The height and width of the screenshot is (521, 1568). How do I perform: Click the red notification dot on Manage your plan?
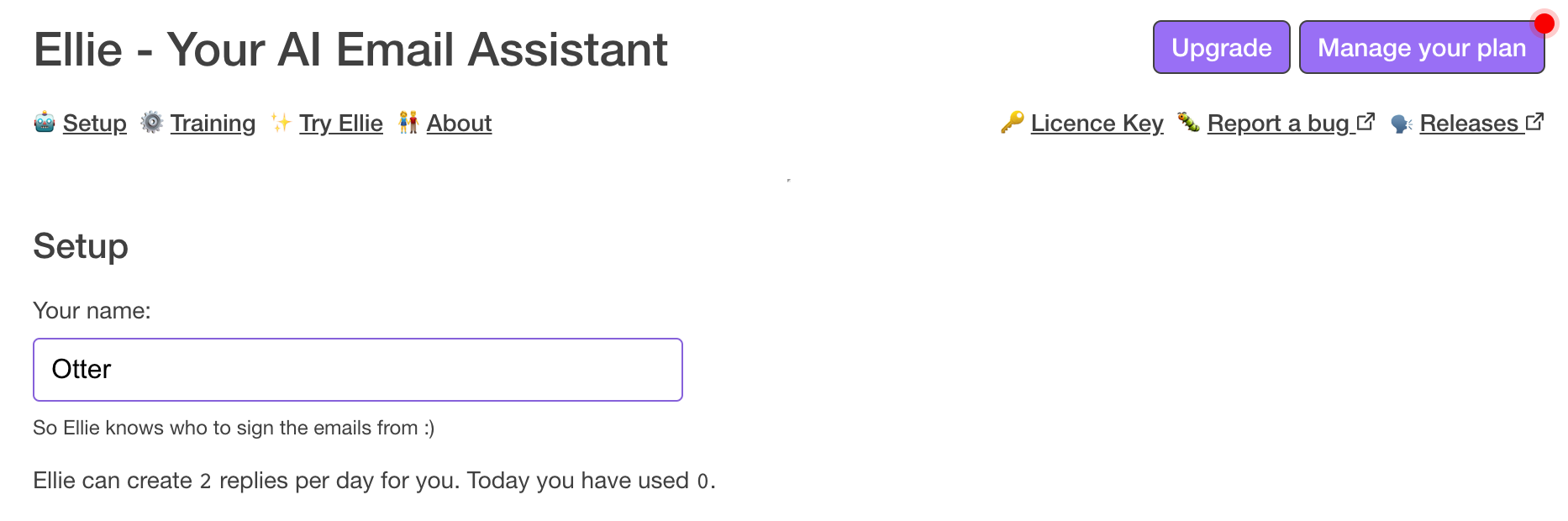coord(1544,24)
